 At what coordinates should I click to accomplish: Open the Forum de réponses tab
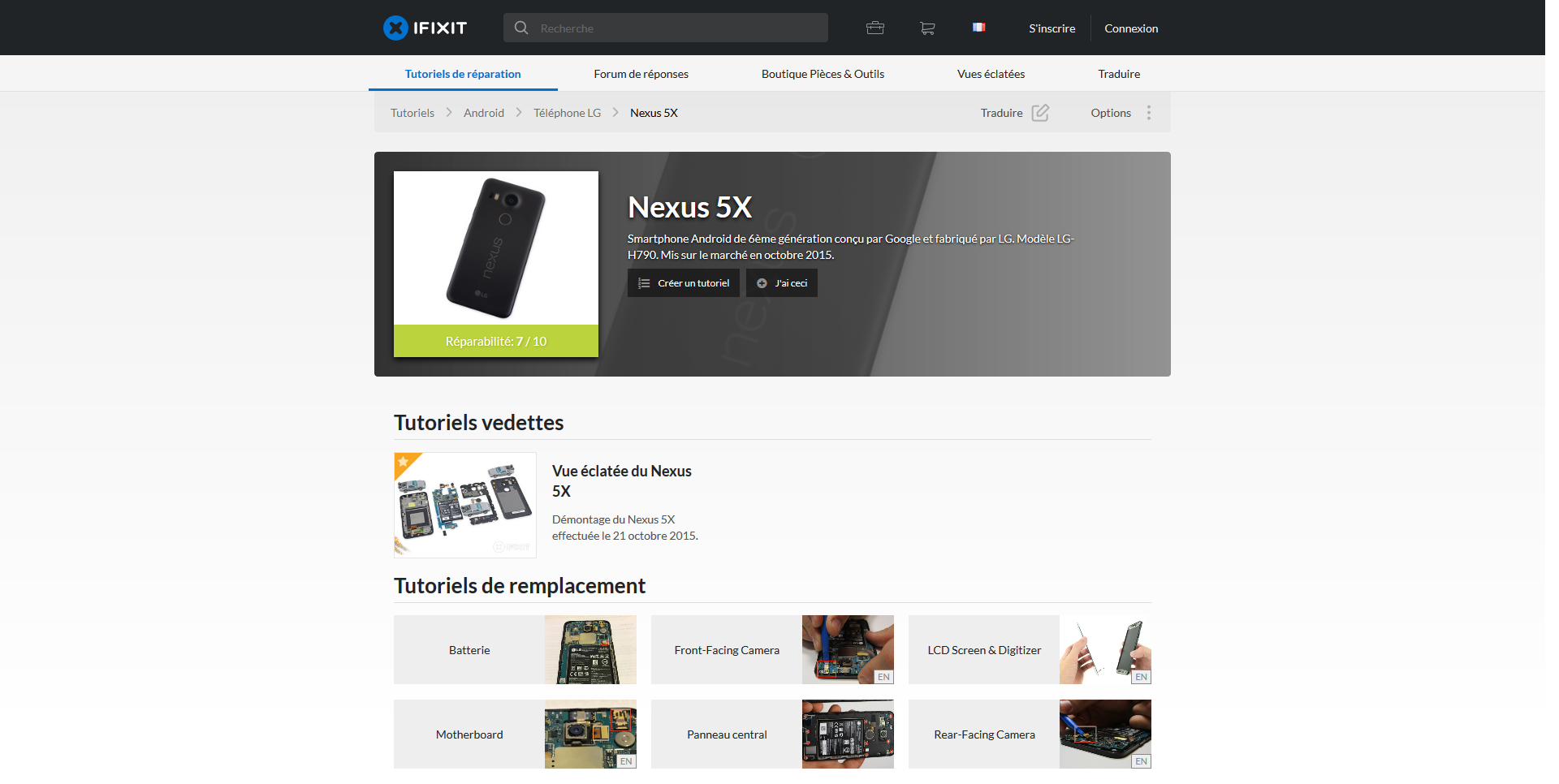point(641,73)
